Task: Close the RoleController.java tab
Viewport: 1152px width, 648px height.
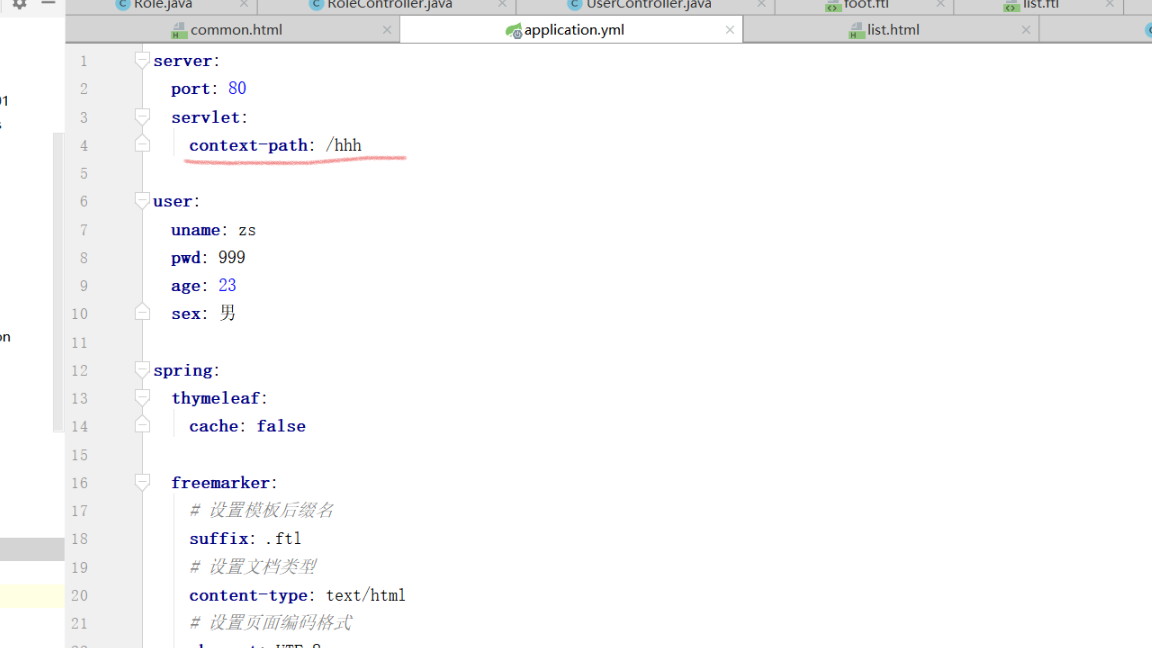Action: tap(503, 4)
